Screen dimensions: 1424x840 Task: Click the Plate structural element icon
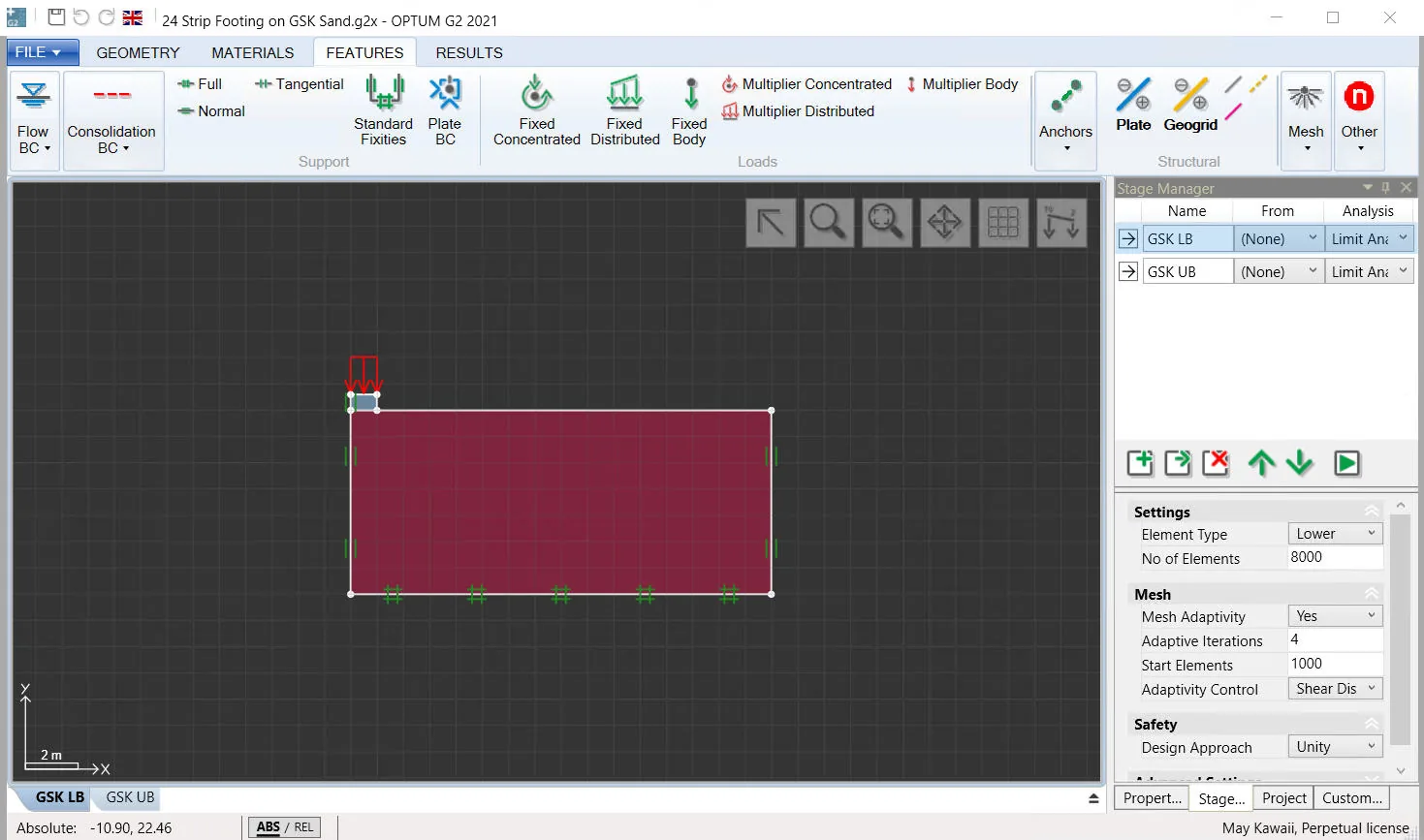[1133, 105]
